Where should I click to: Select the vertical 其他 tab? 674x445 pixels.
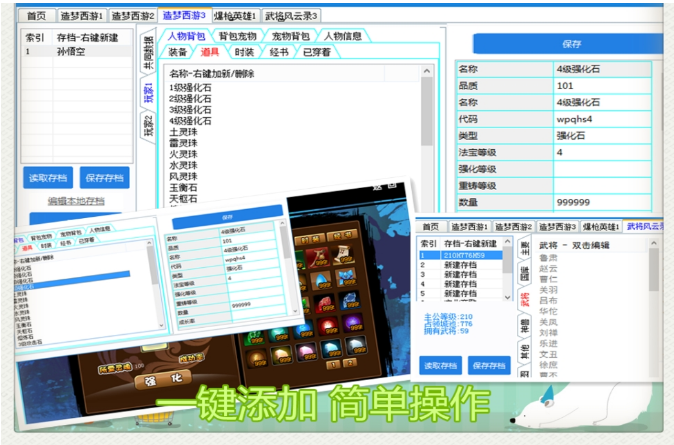point(525,351)
